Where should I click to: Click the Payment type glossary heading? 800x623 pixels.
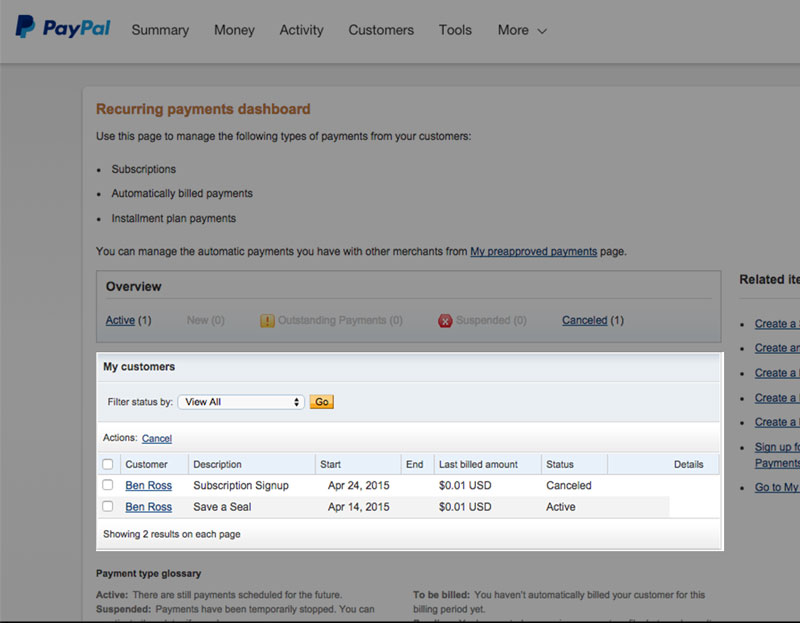pos(148,574)
